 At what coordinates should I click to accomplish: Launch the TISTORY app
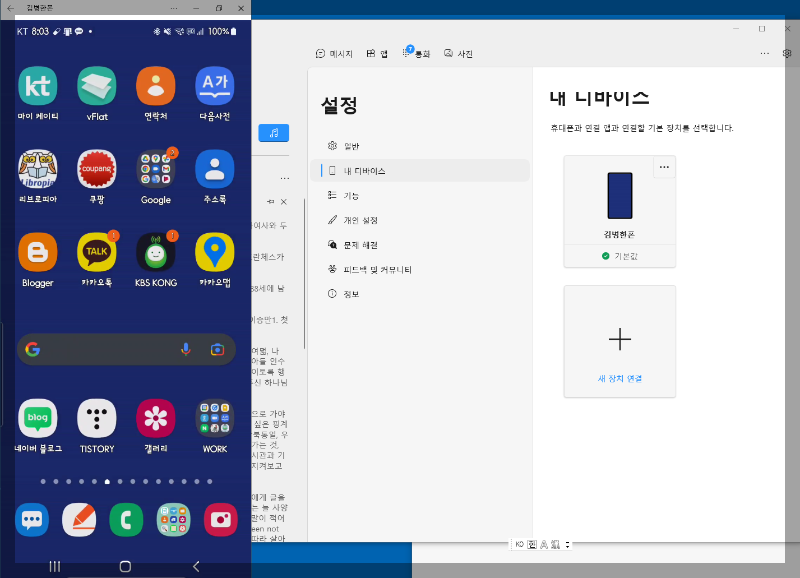[x=96, y=418]
